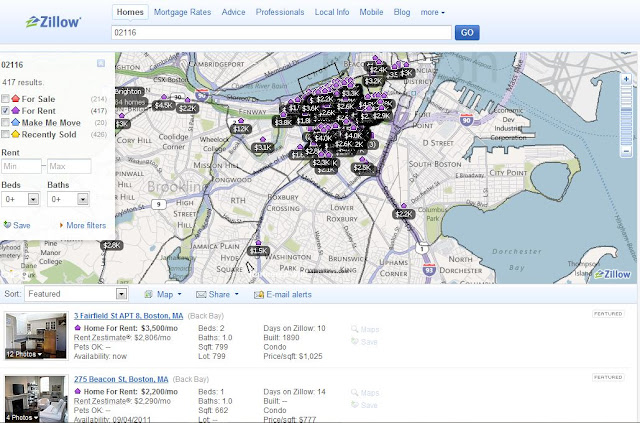Click the Save search link
This screenshot has width=640, height=423.
coord(22,225)
